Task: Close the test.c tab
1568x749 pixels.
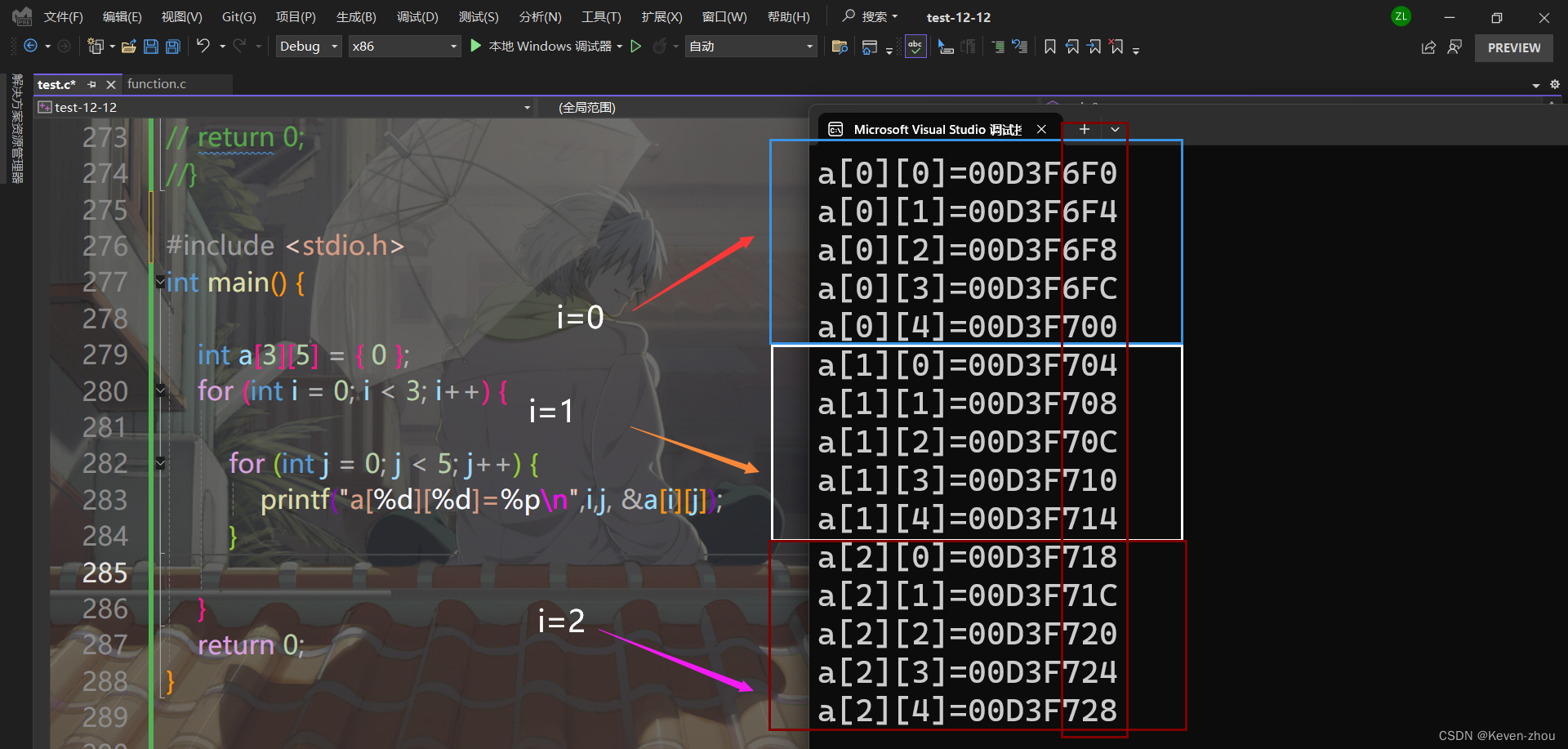Action: [111, 84]
